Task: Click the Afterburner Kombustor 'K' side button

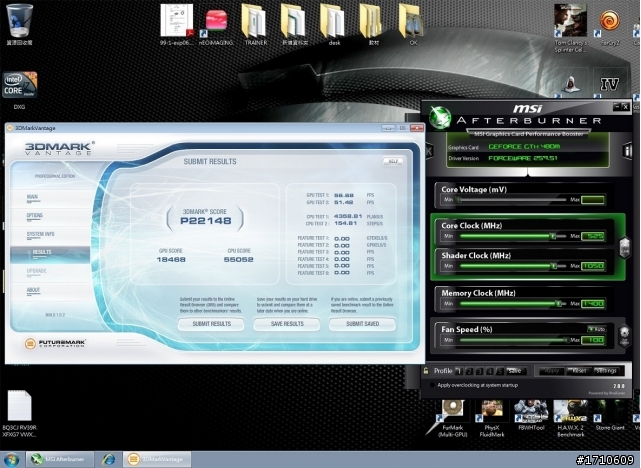Action: click(429, 151)
